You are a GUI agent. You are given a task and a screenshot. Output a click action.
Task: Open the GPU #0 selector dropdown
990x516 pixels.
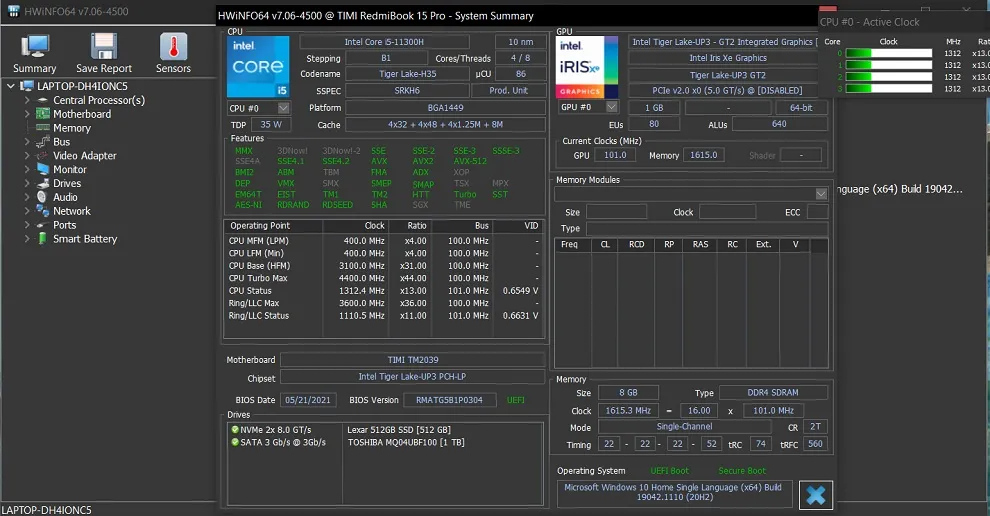click(611, 107)
